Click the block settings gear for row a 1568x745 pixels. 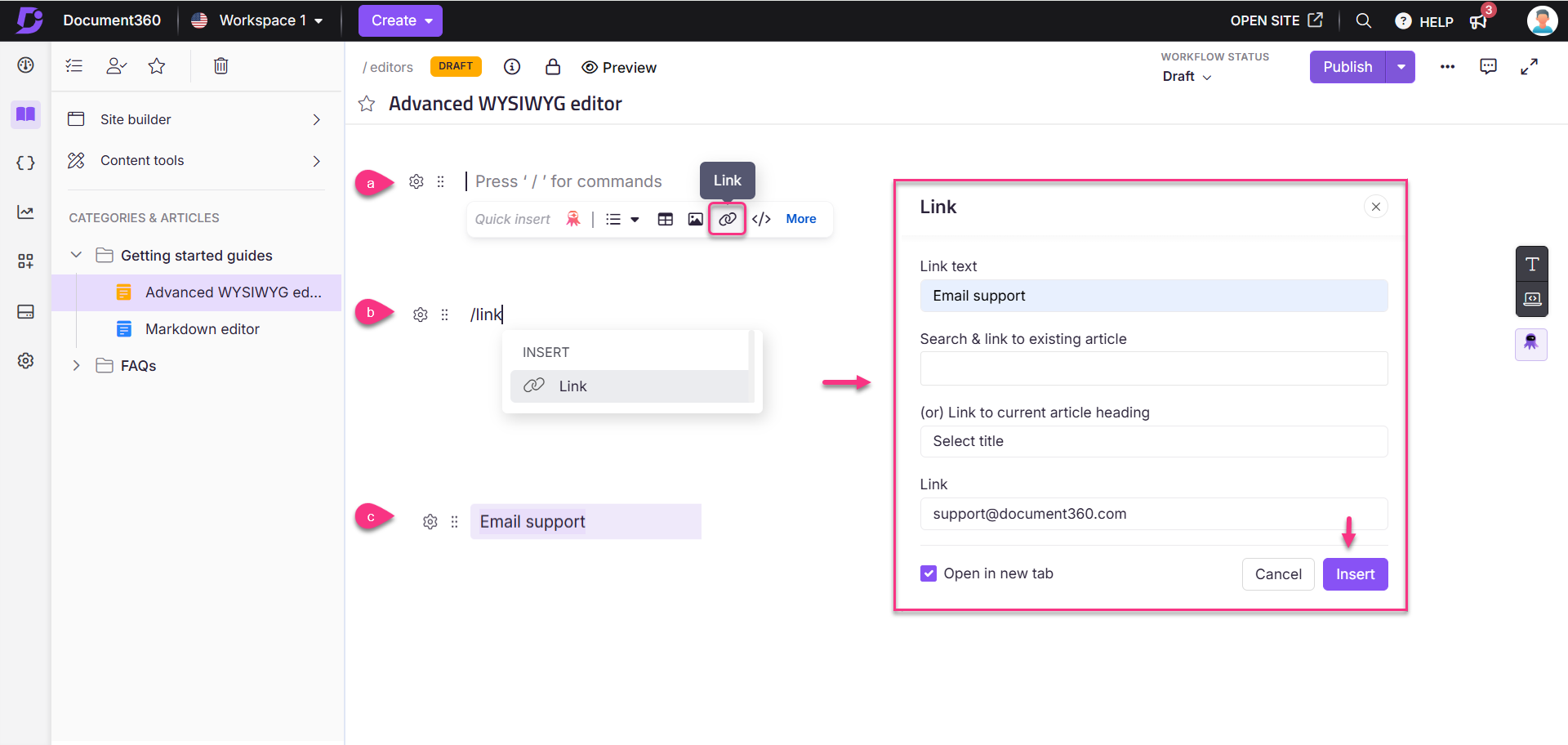(x=416, y=181)
